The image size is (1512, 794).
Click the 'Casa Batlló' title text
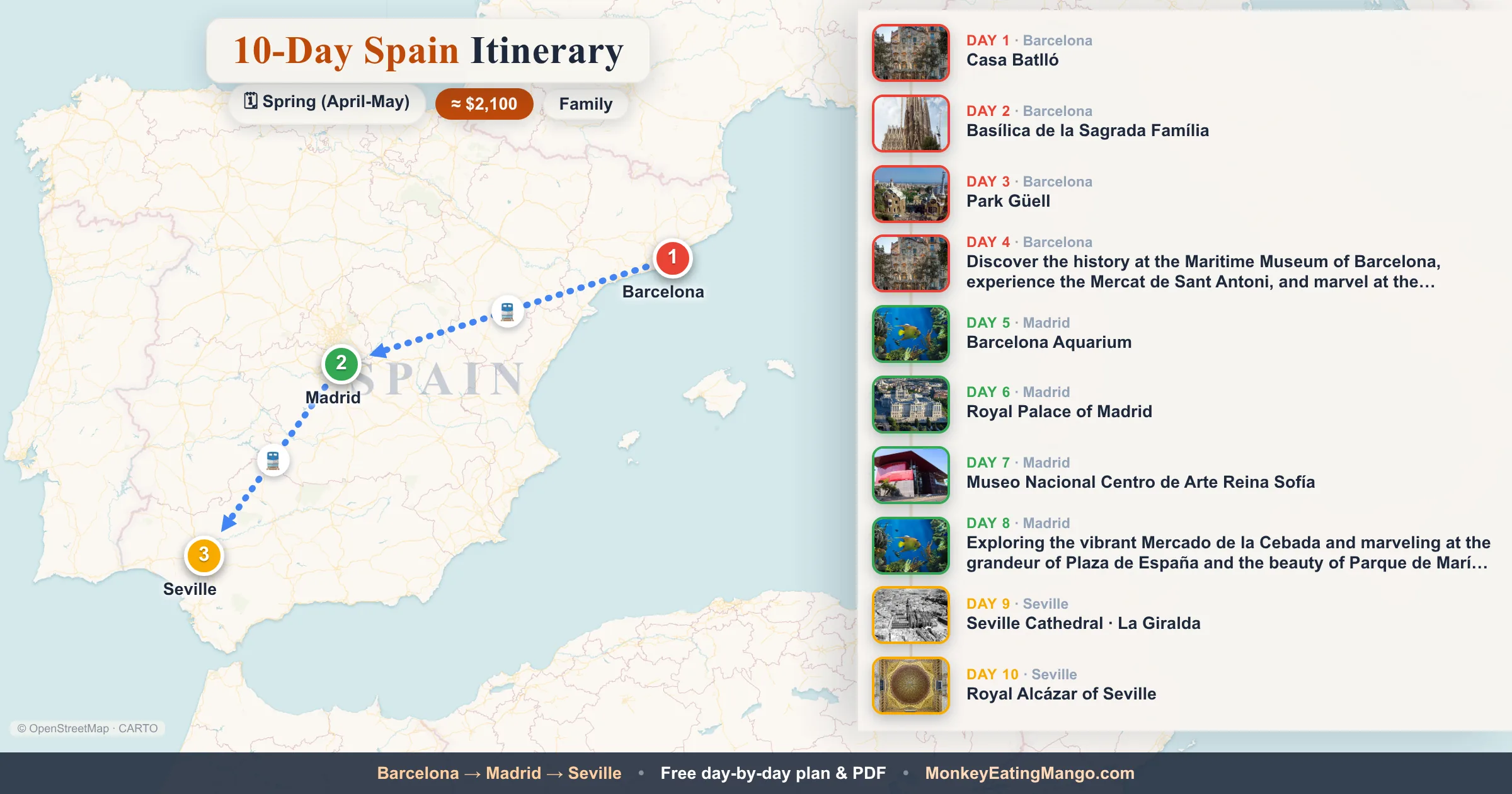1012,60
